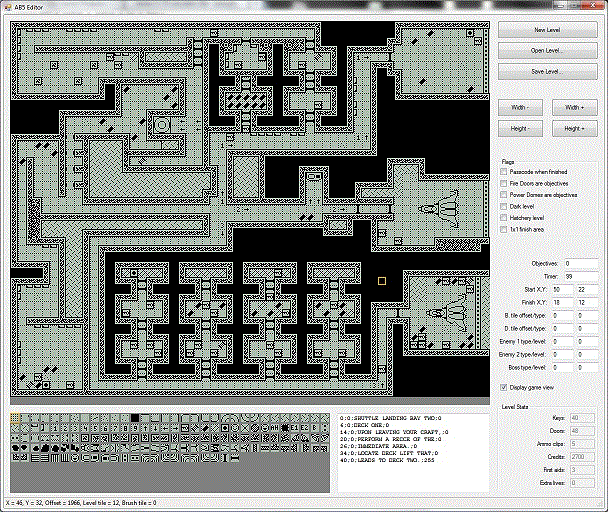Click text line '0:0:SHUTTLE LANDING BAY TWO:0'
The image size is (608, 512).
pyautogui.click(x=390, y=418)
